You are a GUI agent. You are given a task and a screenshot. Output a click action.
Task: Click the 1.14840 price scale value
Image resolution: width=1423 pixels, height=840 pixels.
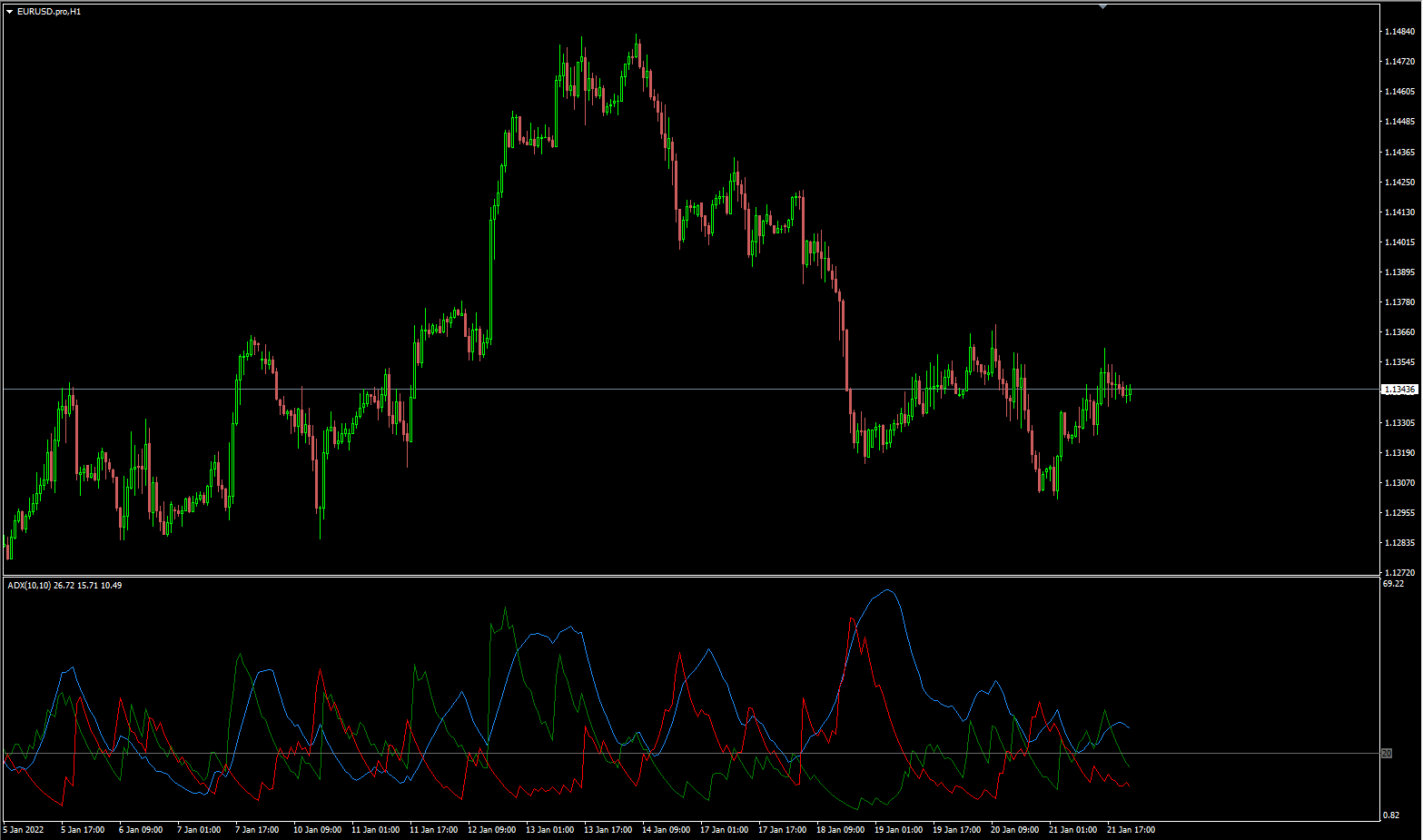[1398, 29]
